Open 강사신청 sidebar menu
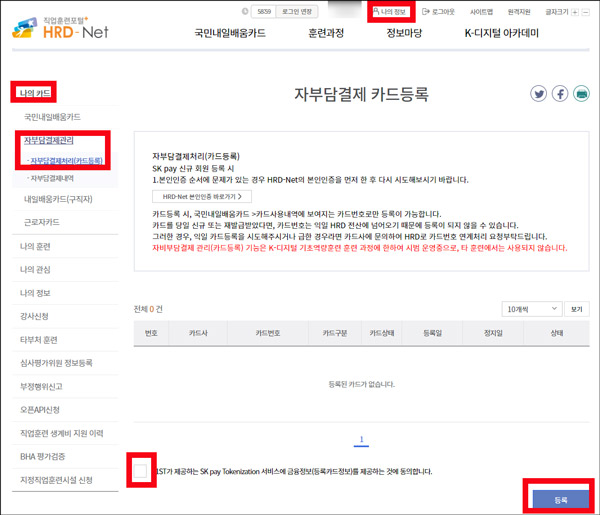 click(x=34, y=316)
